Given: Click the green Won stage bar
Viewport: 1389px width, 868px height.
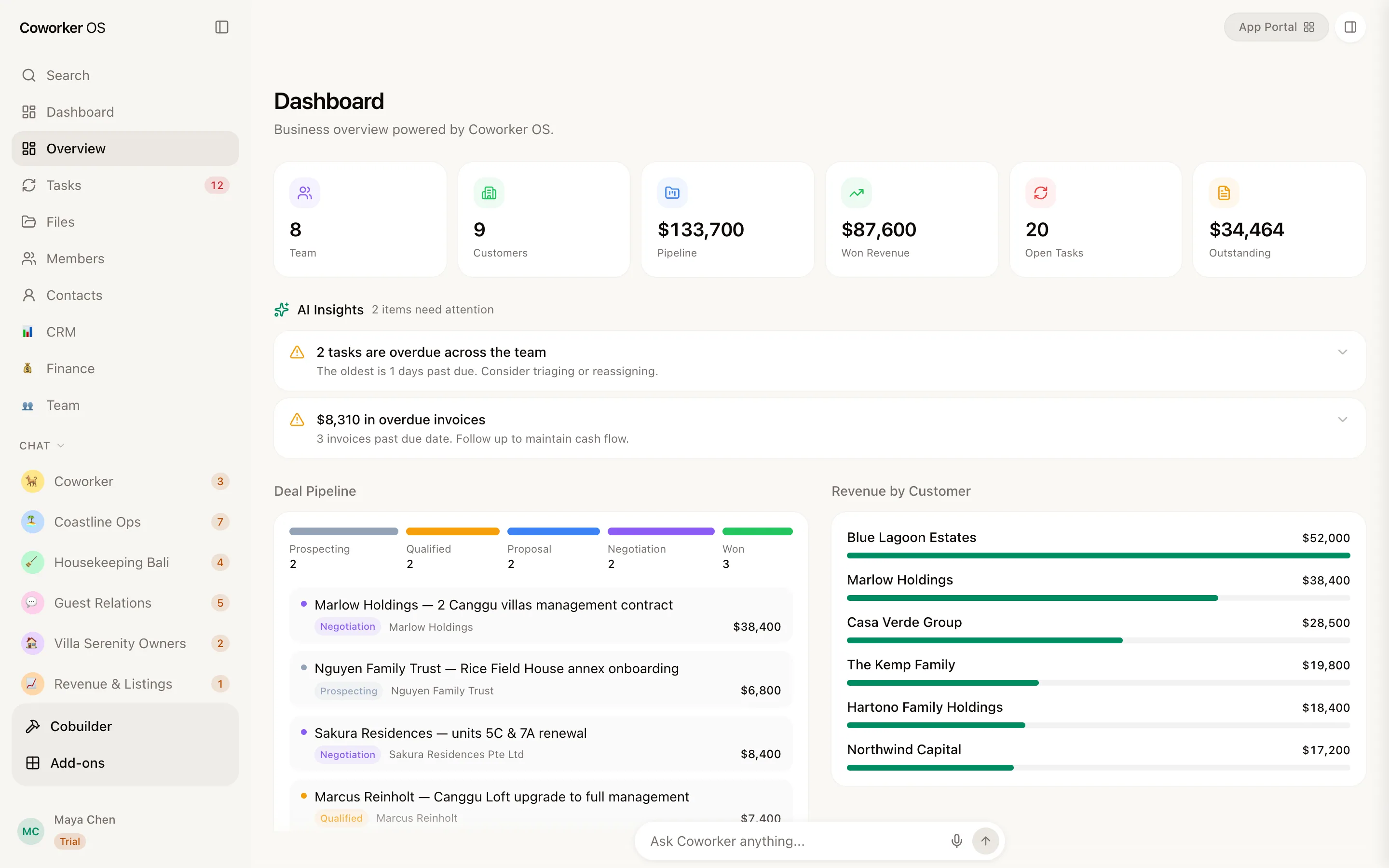Looking at the screenshot, I should 758,531.
